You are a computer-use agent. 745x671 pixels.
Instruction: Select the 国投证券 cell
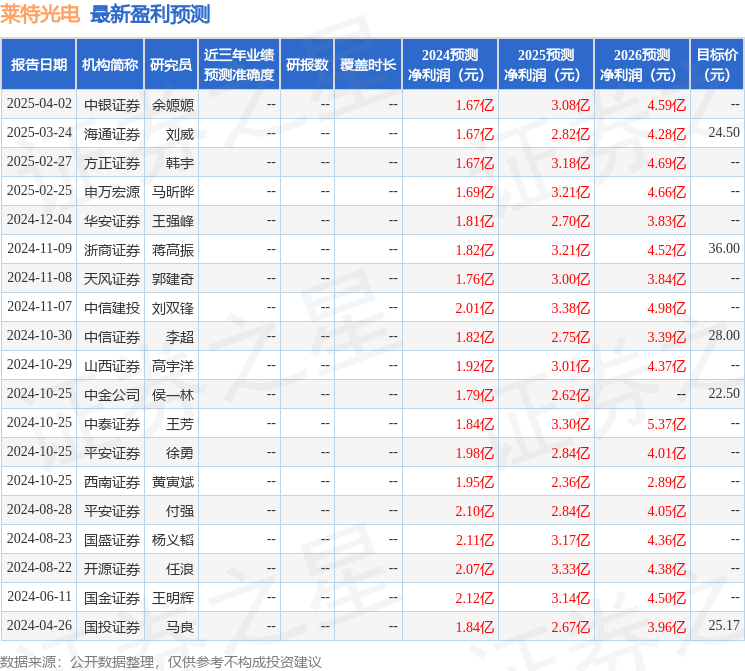pos(112,627)
